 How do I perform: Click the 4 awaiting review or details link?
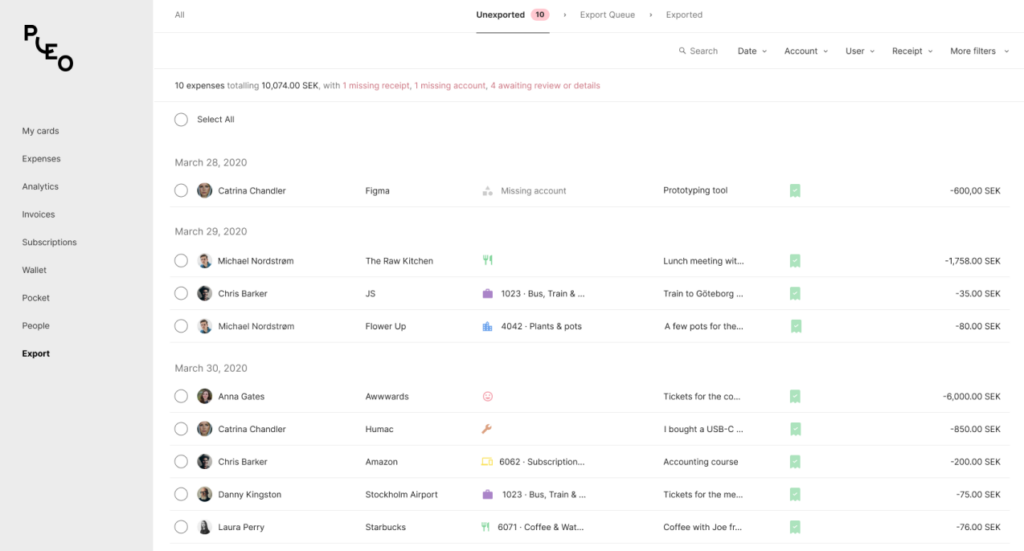click(x=545, y=86)
